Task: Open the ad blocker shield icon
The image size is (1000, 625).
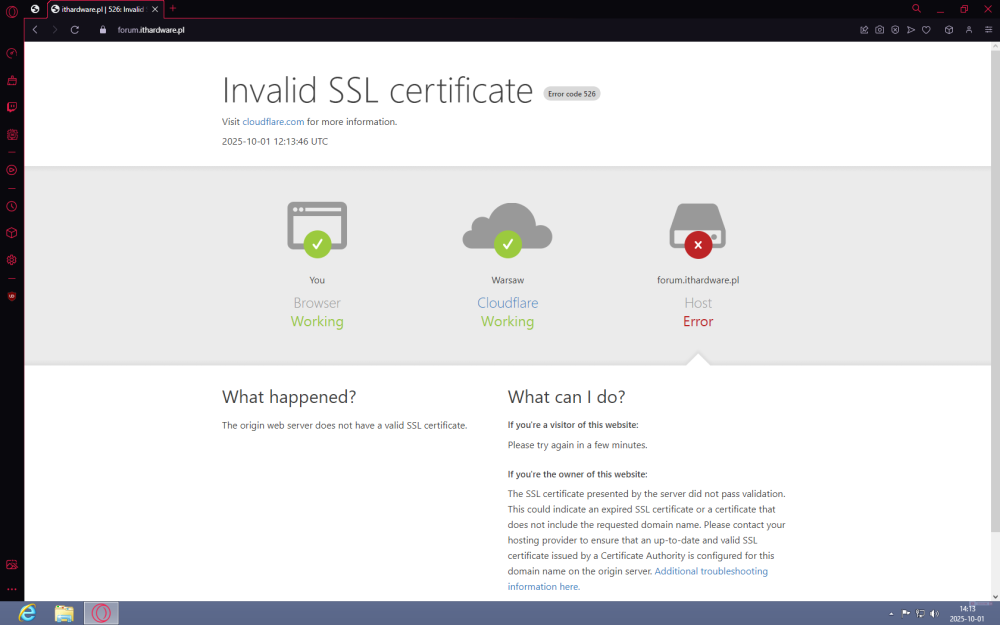Action: coord(895,30)
